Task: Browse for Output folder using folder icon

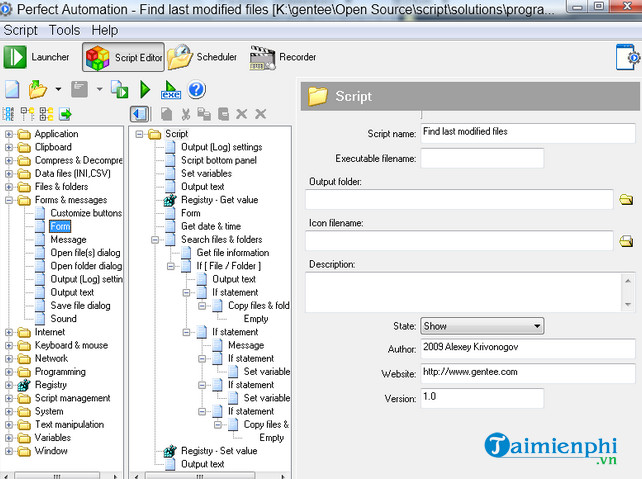Action: click(626, 200)
